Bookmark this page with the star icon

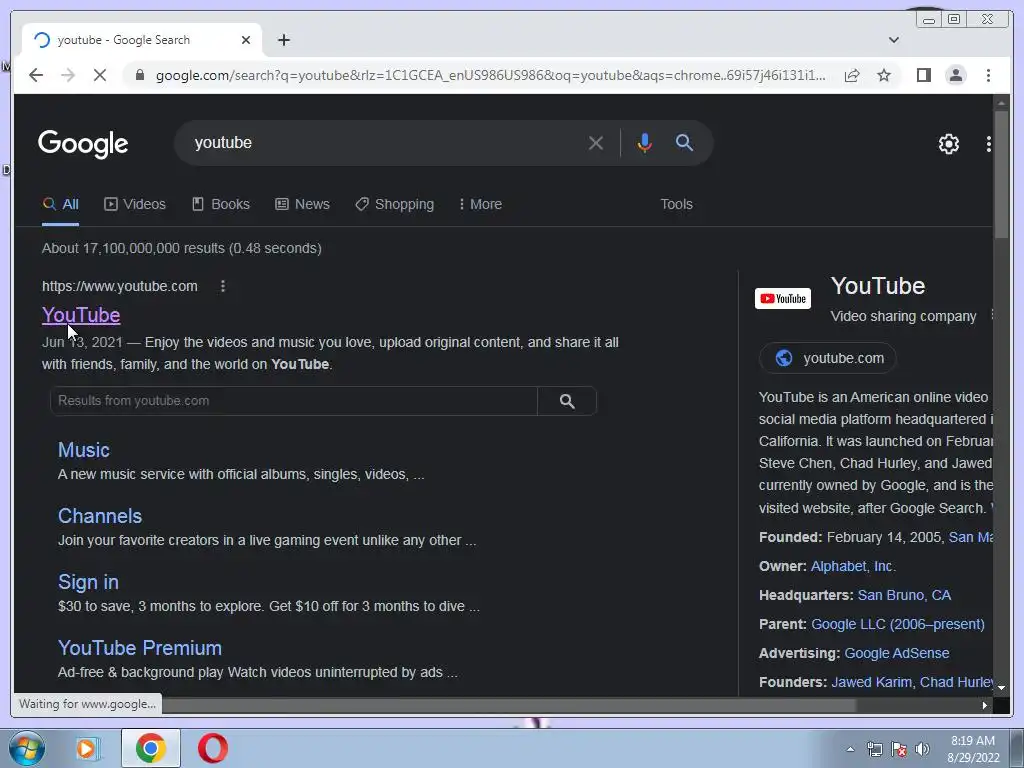884,75
